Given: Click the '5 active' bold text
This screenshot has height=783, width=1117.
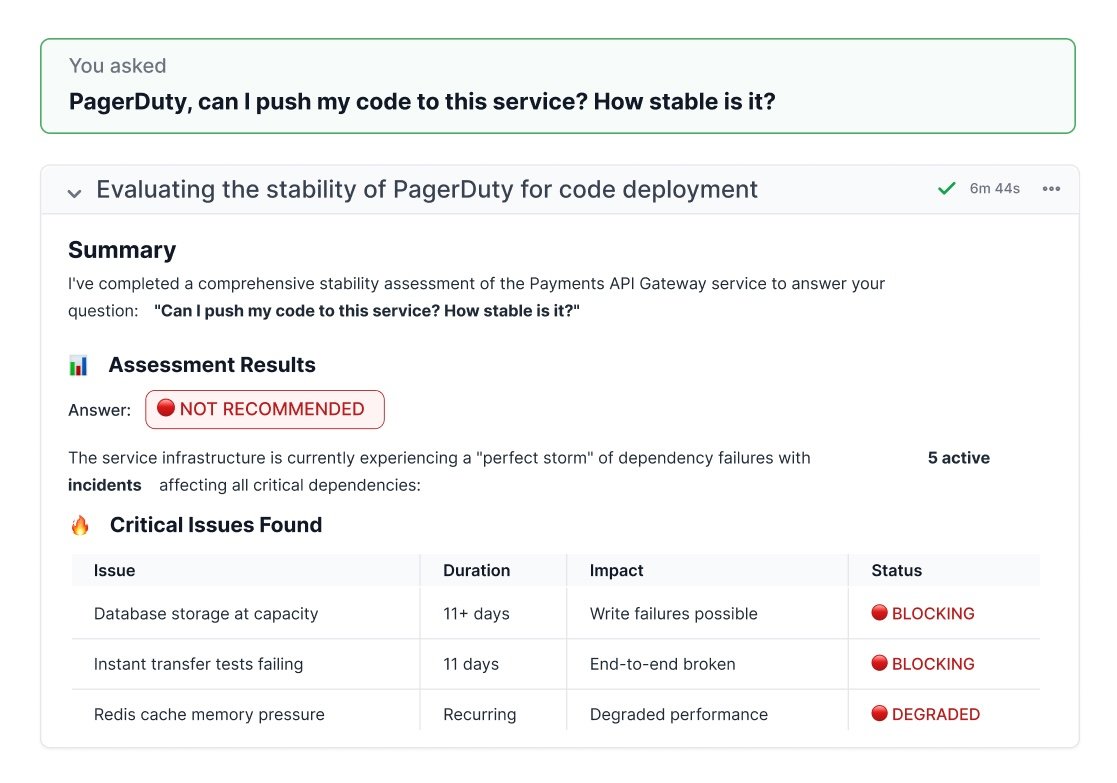Looking at the screenshot, I should pyautogui.click(x=959, y=458).
